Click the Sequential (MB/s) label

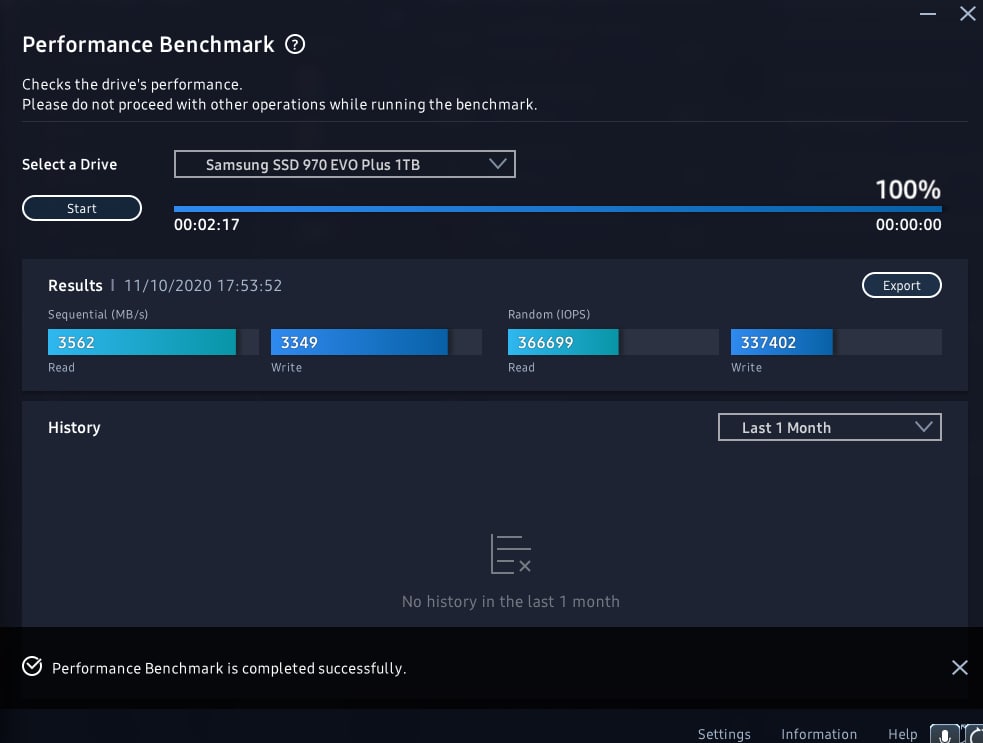(x=98, y=315)
